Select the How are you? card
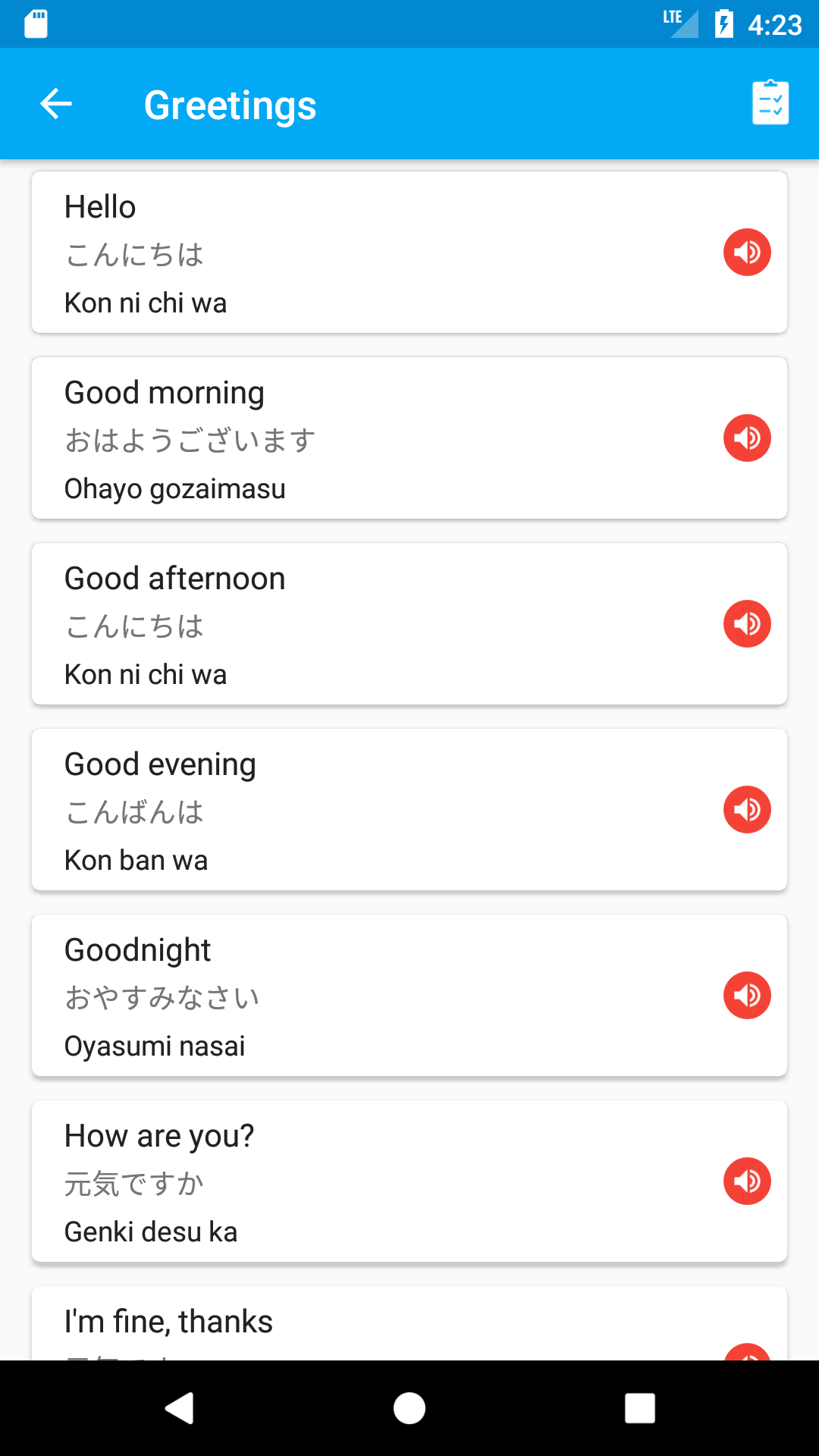Screen dimensions: 819x1456 (x=409, y=1181)
